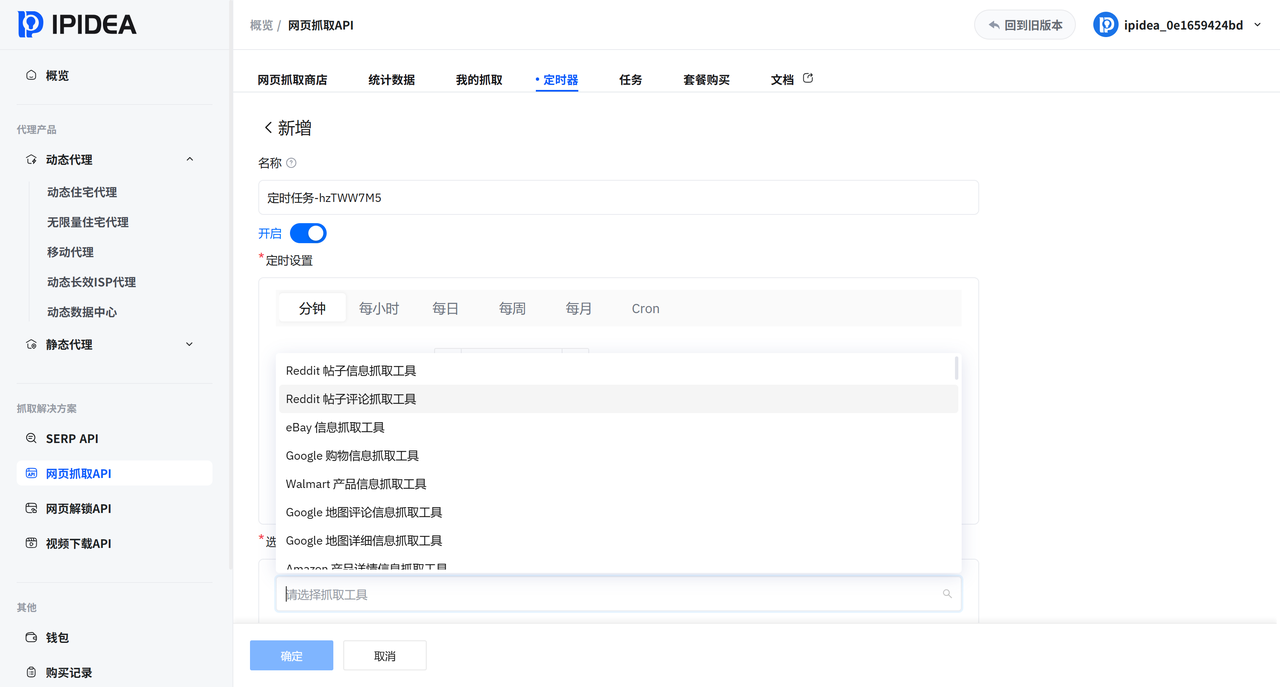The width and height of the screenshot is (1280, 687).
Task: Open 文档 external link
Action: pos(792,79)
